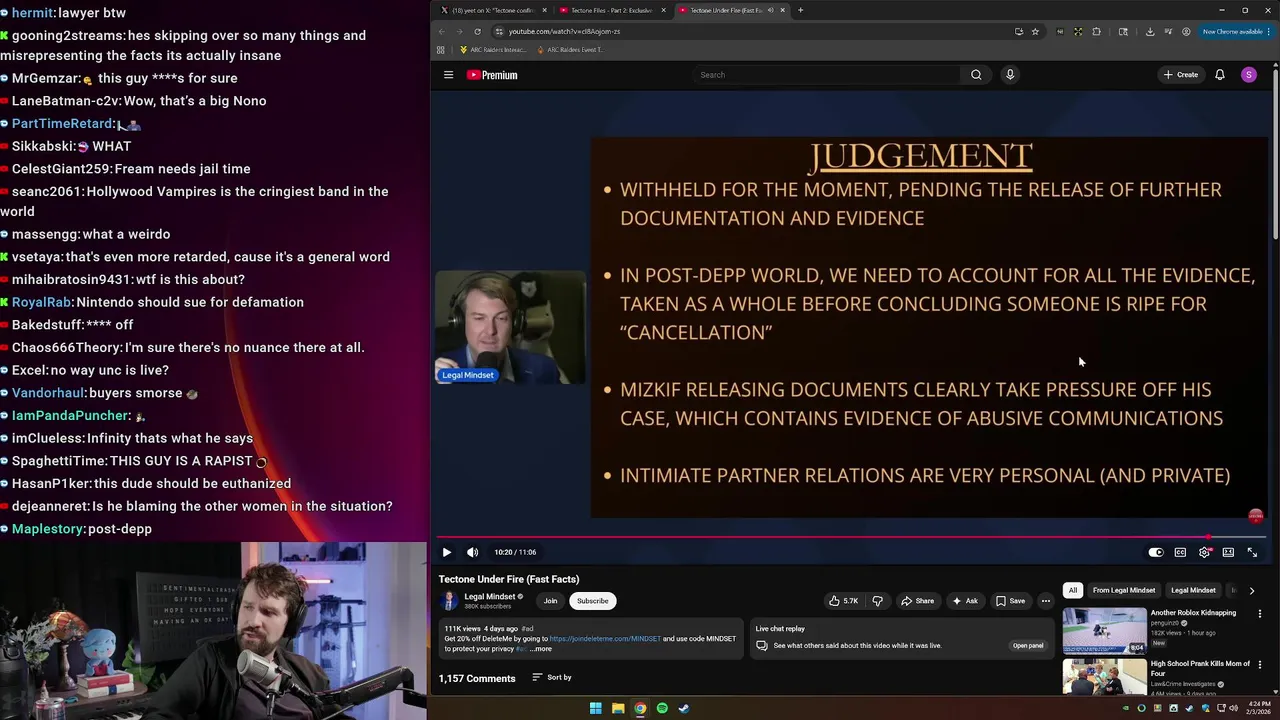
Task: Open the live chat replay panel
Action: tap(1028, 646)
